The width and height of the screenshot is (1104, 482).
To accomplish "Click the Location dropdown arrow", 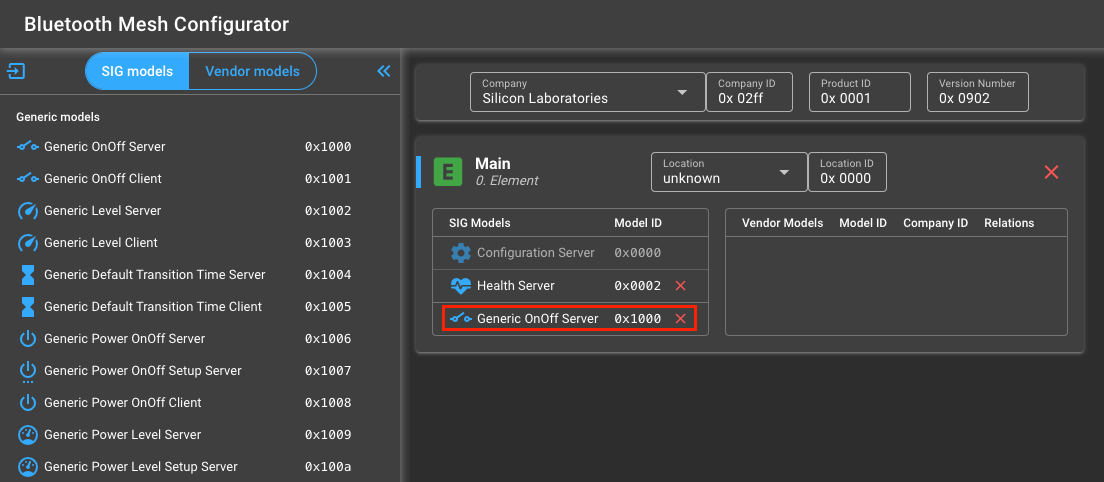I will click(784, 172).
